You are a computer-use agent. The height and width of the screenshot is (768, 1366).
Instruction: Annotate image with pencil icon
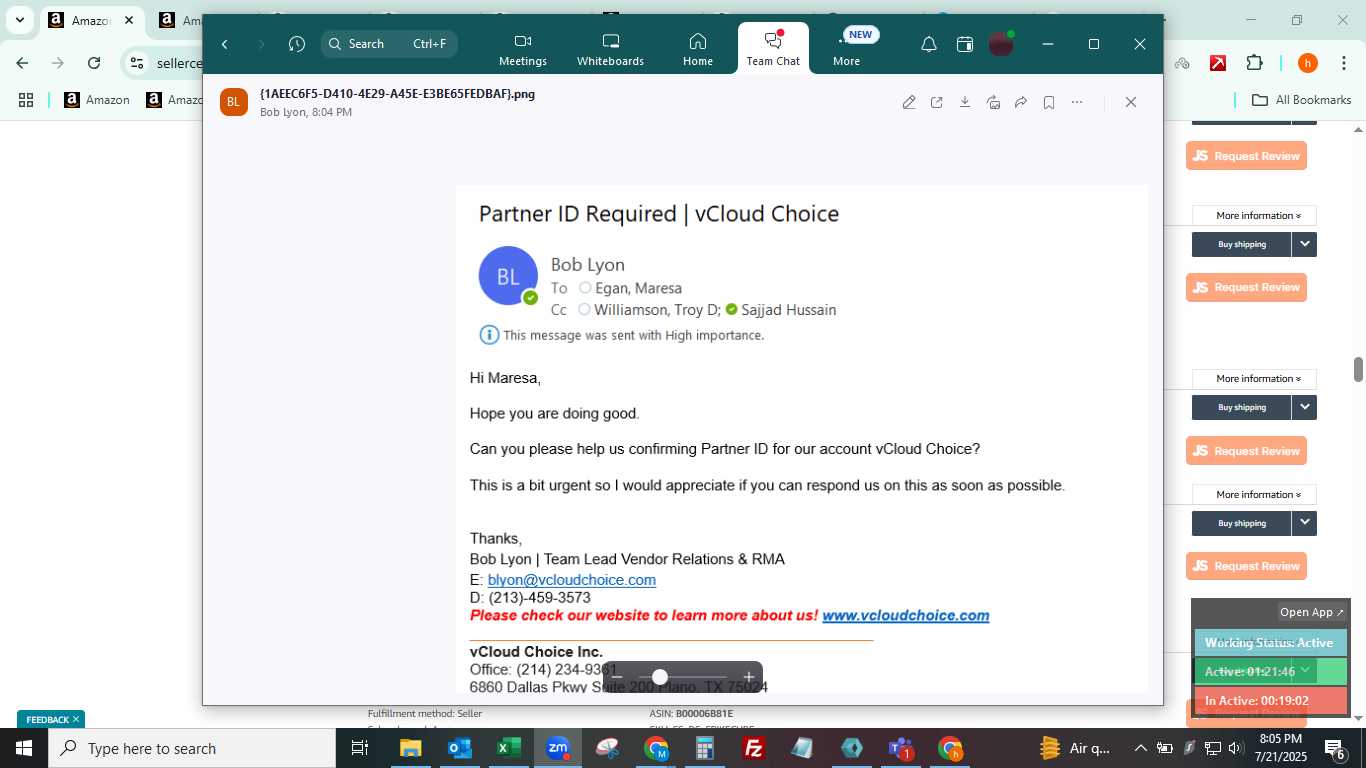[x=909, y=102]
